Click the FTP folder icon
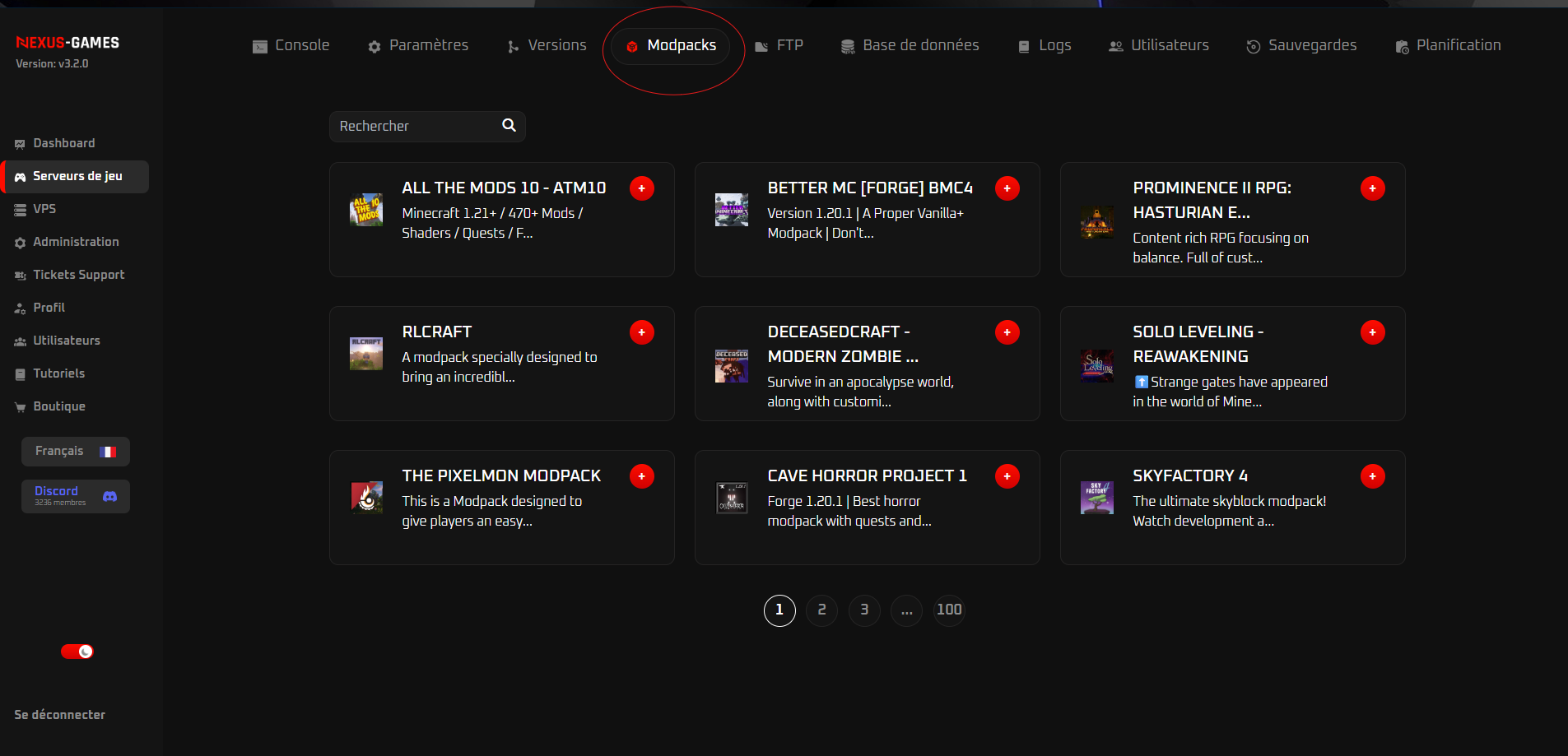Viewport: 1568px width, 756px height. tap(761, 47)
